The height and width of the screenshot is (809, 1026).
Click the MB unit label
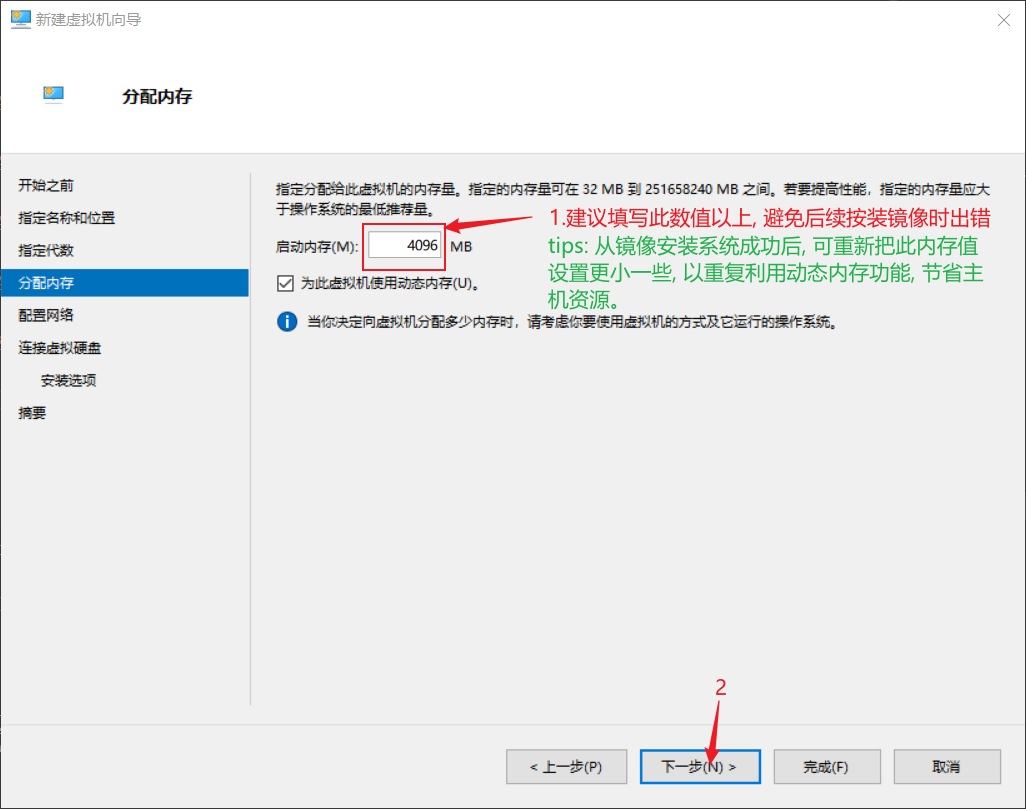pyautogui.click(x=461, y=246)
